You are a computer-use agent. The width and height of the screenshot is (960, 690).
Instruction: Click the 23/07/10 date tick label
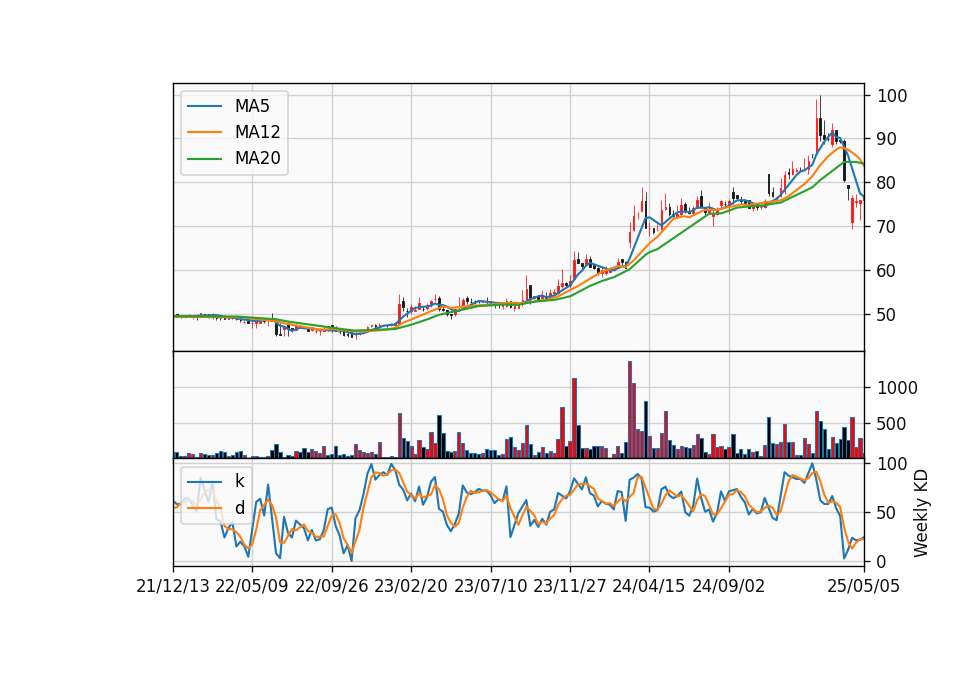(x=490, y=586)
